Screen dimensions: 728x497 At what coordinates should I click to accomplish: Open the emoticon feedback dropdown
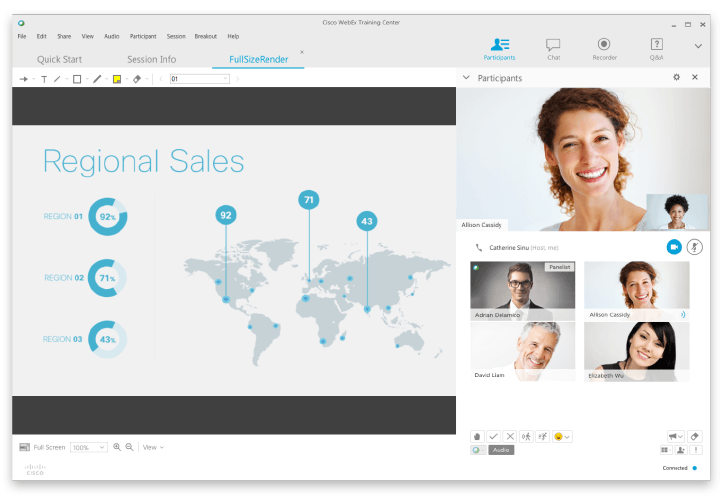pos(562,437)
